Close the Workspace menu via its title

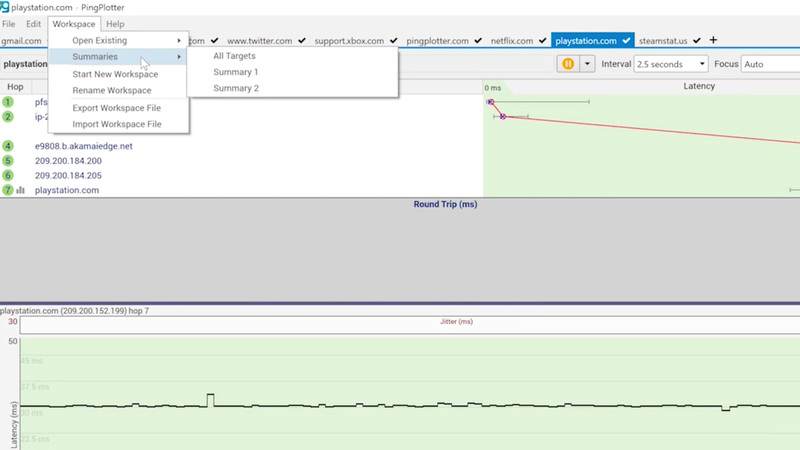74,24
